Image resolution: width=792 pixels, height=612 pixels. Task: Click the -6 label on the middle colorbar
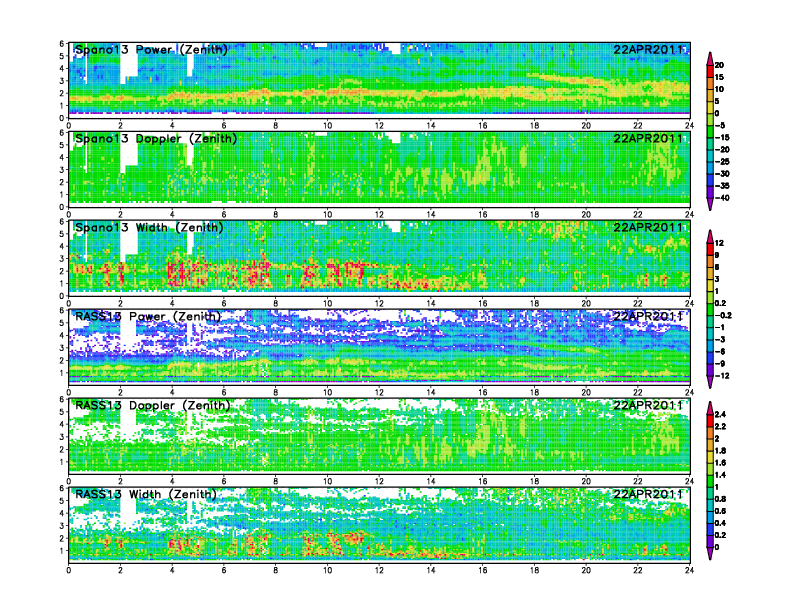tap(720, 351)
